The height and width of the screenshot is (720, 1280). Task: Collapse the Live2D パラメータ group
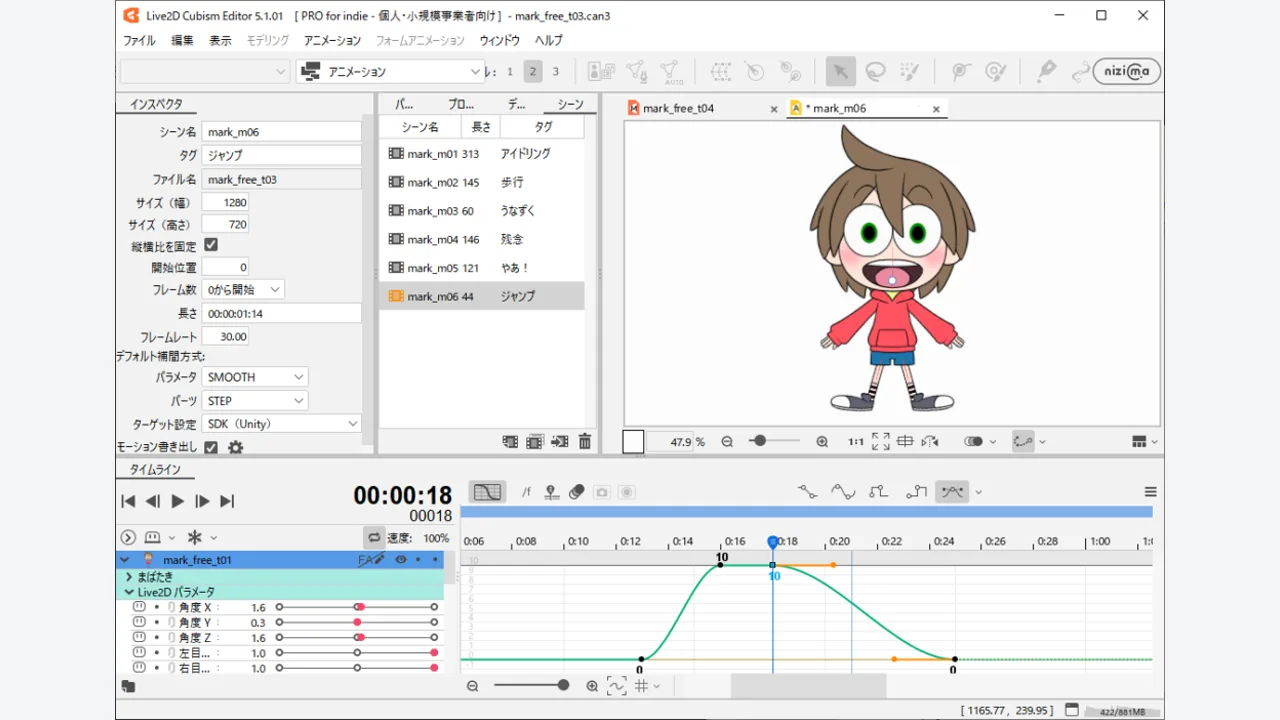pyautogui.click(x=129, y=592)
